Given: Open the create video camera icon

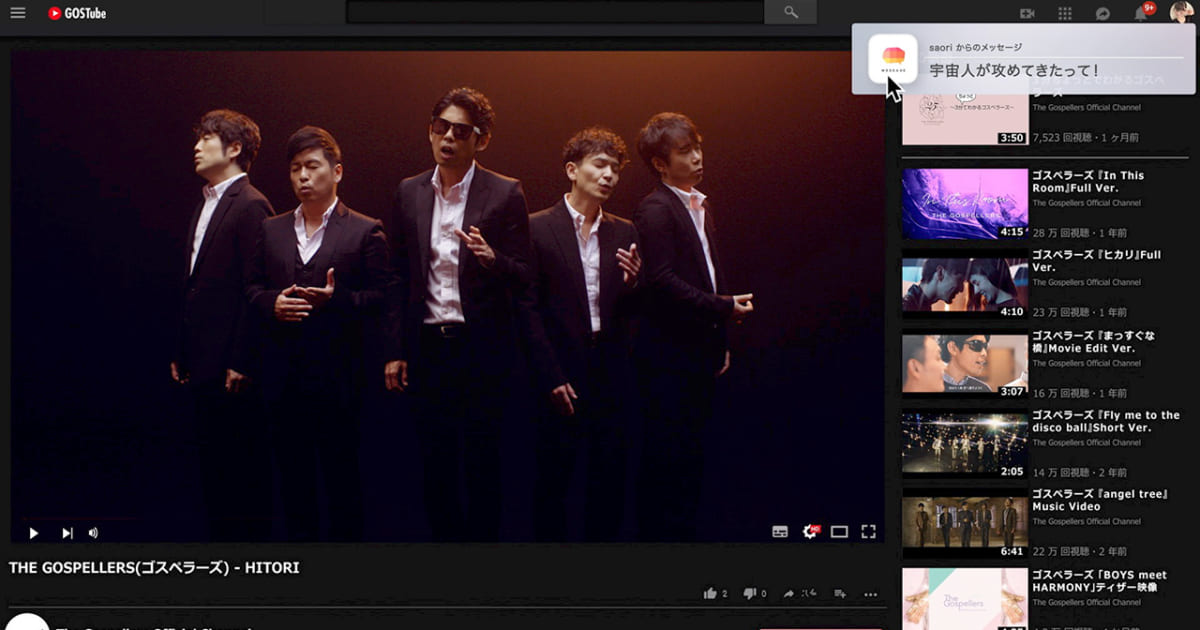Looking at the screenshot, I should pyautogui.click(x=1026, y=13).
